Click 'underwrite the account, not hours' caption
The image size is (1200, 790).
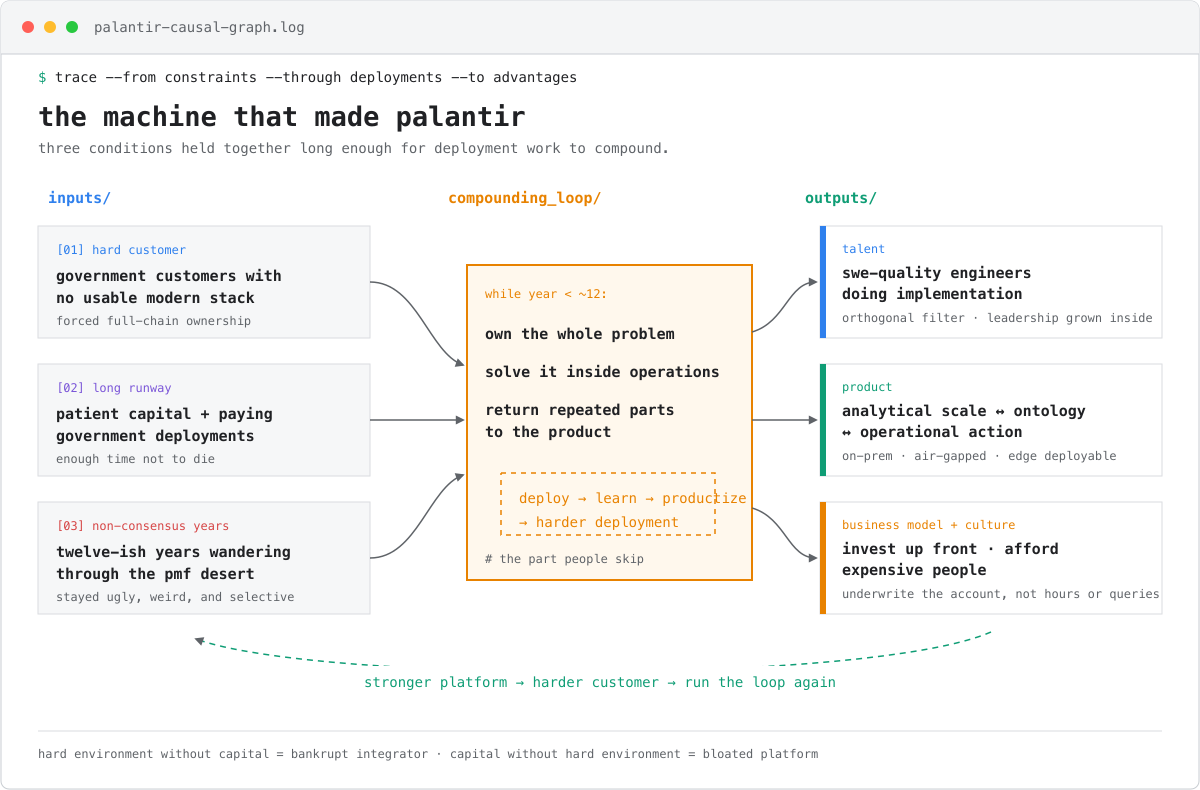[x=1000, y=594]
